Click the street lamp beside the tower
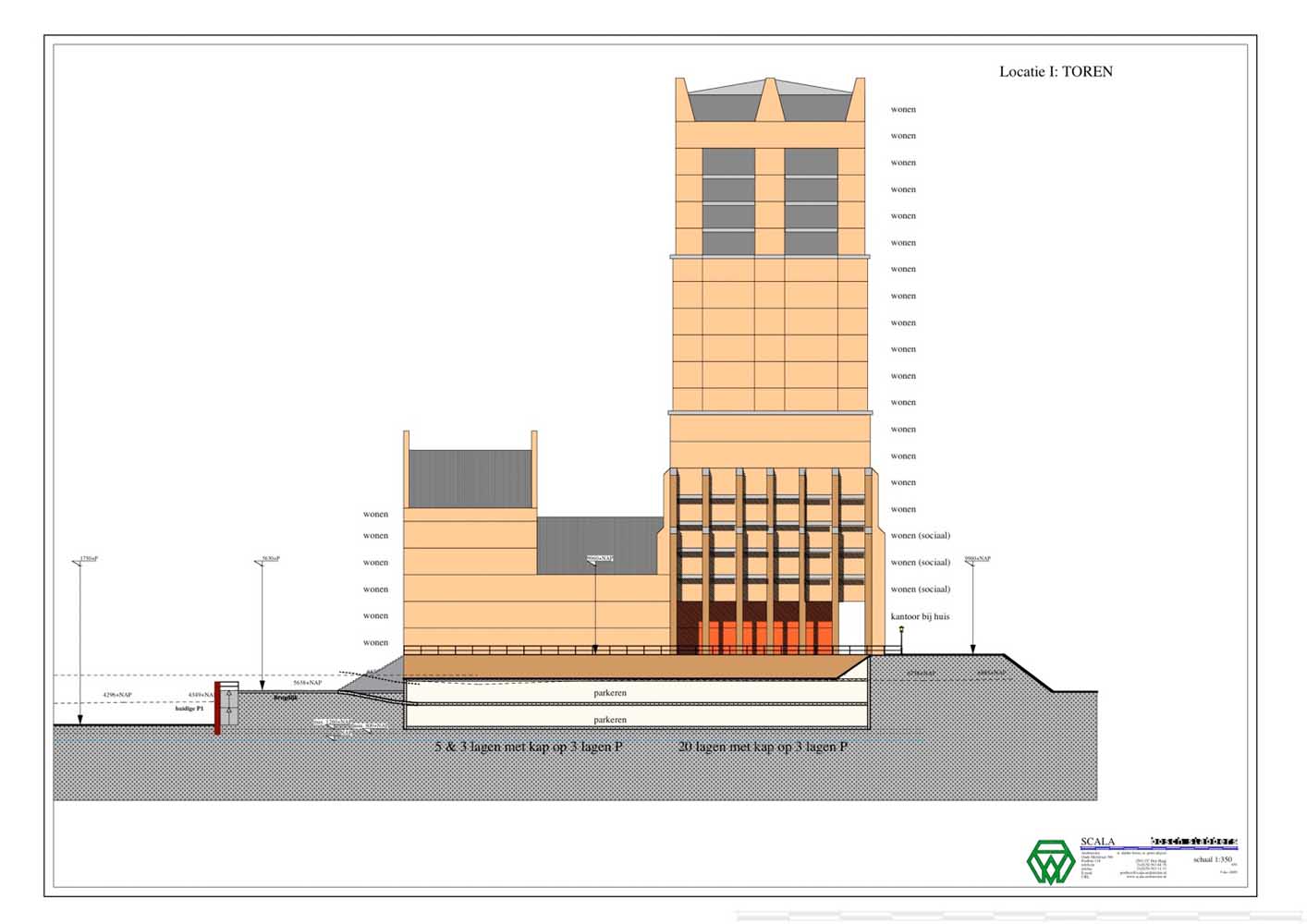The height and width of the screenshot is (924, 1307). (901, 638)
